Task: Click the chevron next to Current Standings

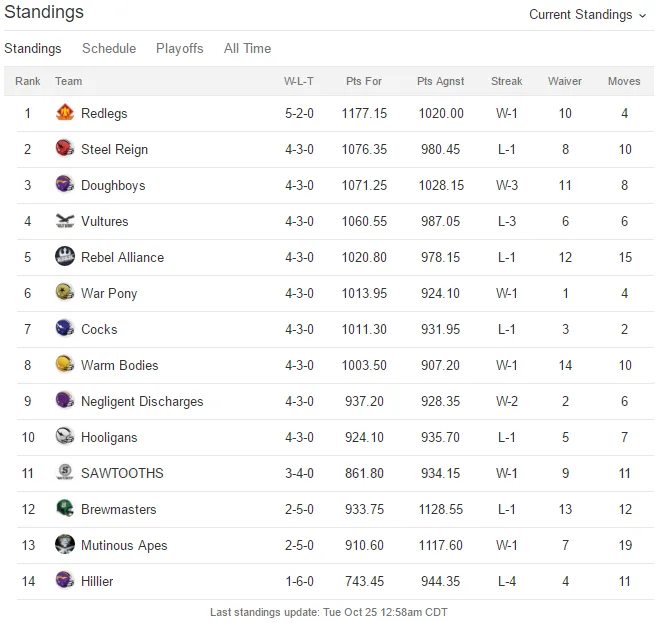Action: click(x=643, y=16)
